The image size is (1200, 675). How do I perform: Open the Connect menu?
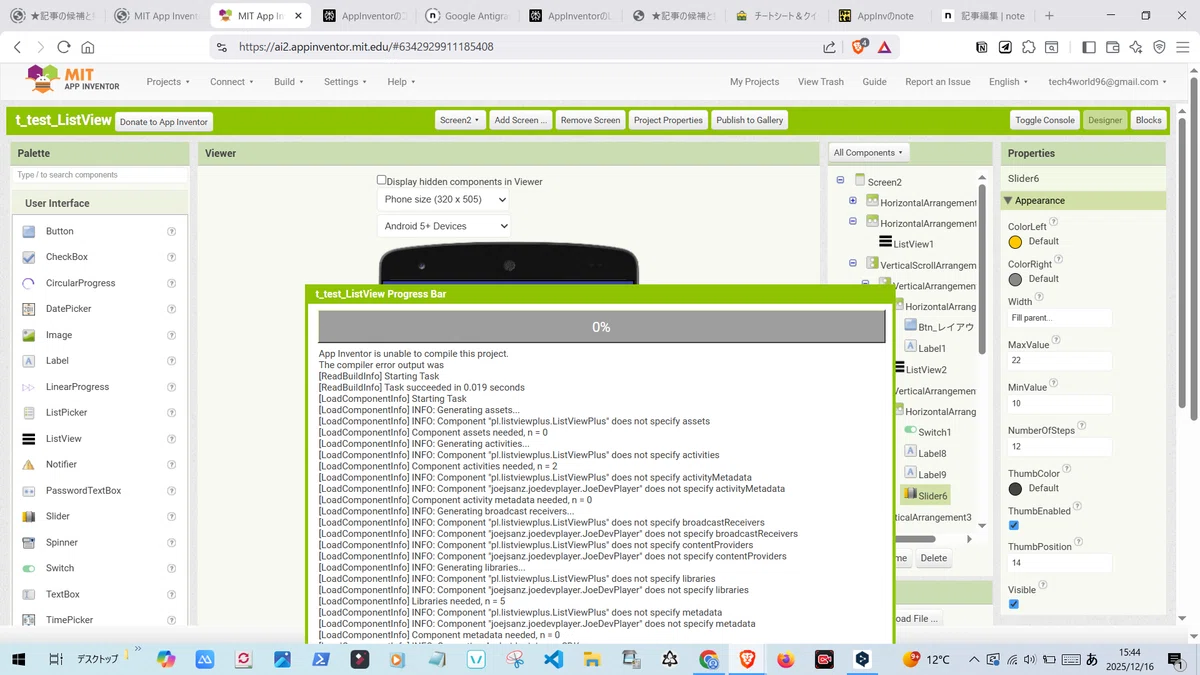[x=232, y=82]
